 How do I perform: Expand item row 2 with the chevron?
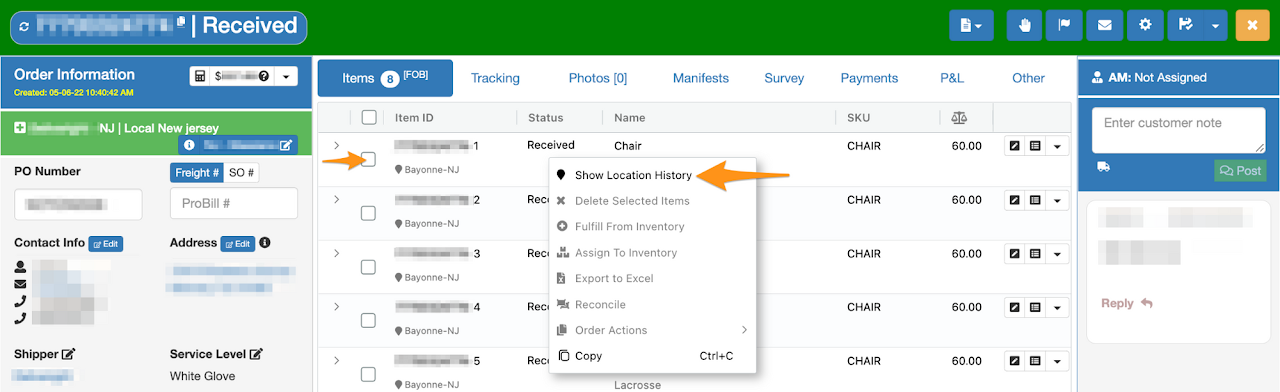coord(336,200)
